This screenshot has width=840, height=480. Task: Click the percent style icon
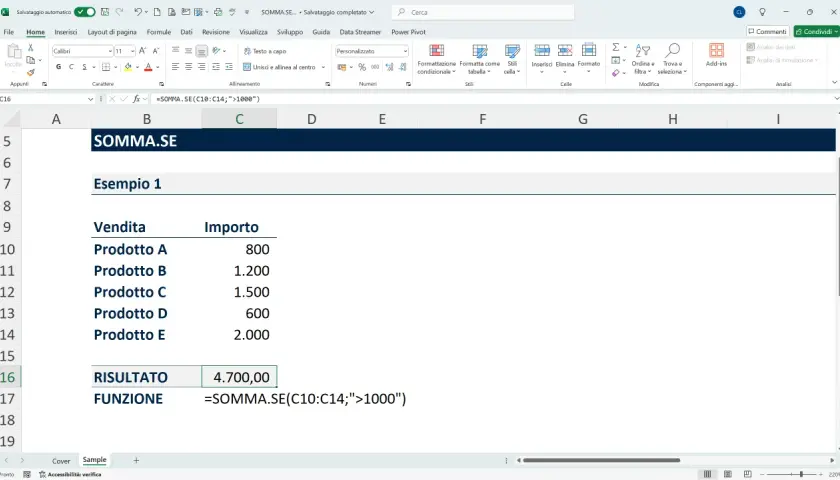pyautogui.click(x=362, y=67)
